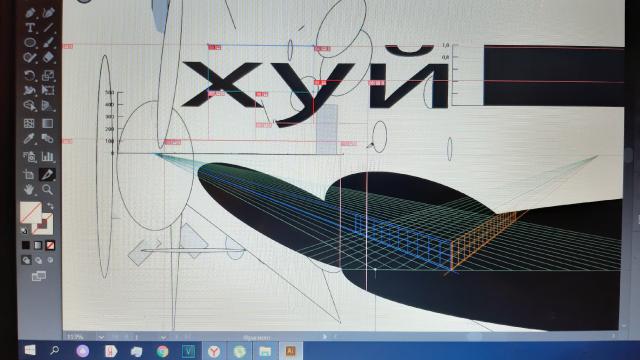
Task: Open the Windows Start menu
Action: pos(30,350)
